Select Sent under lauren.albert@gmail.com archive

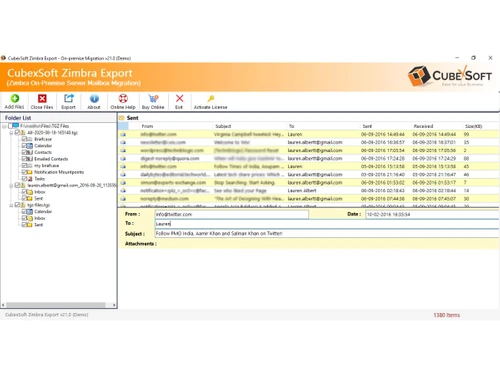38,198
